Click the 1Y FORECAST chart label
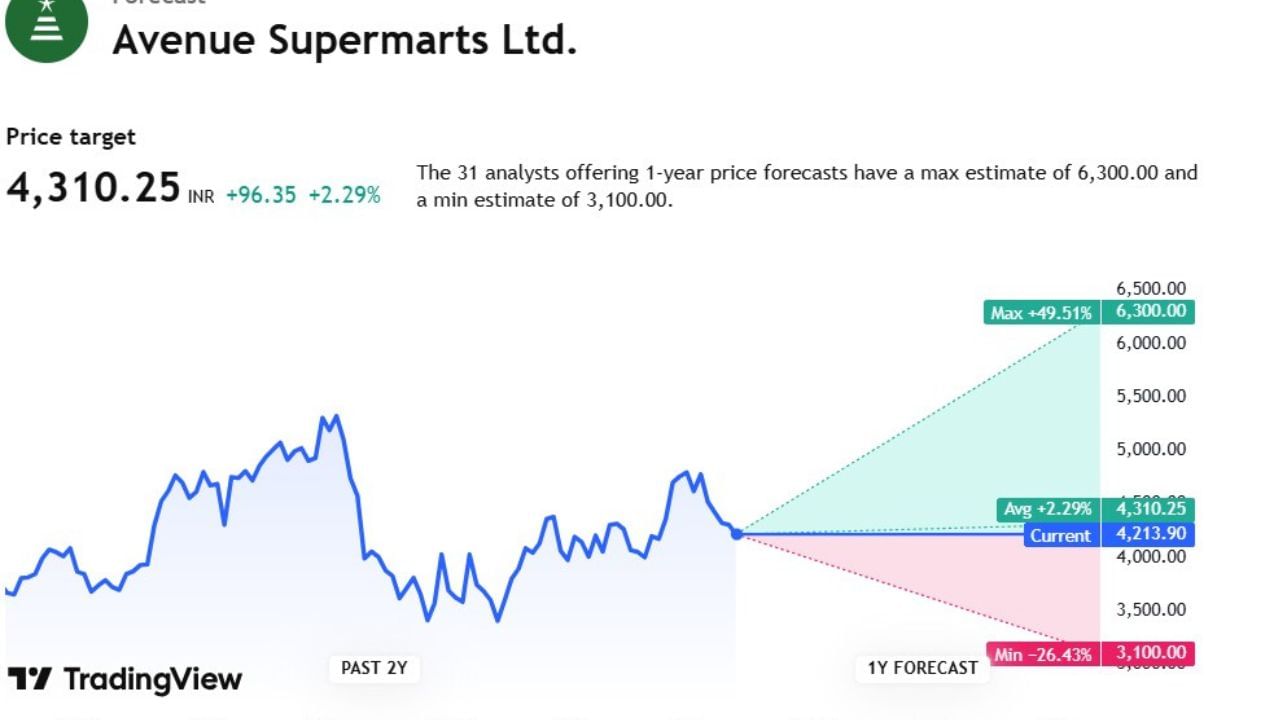 [922, 668]
